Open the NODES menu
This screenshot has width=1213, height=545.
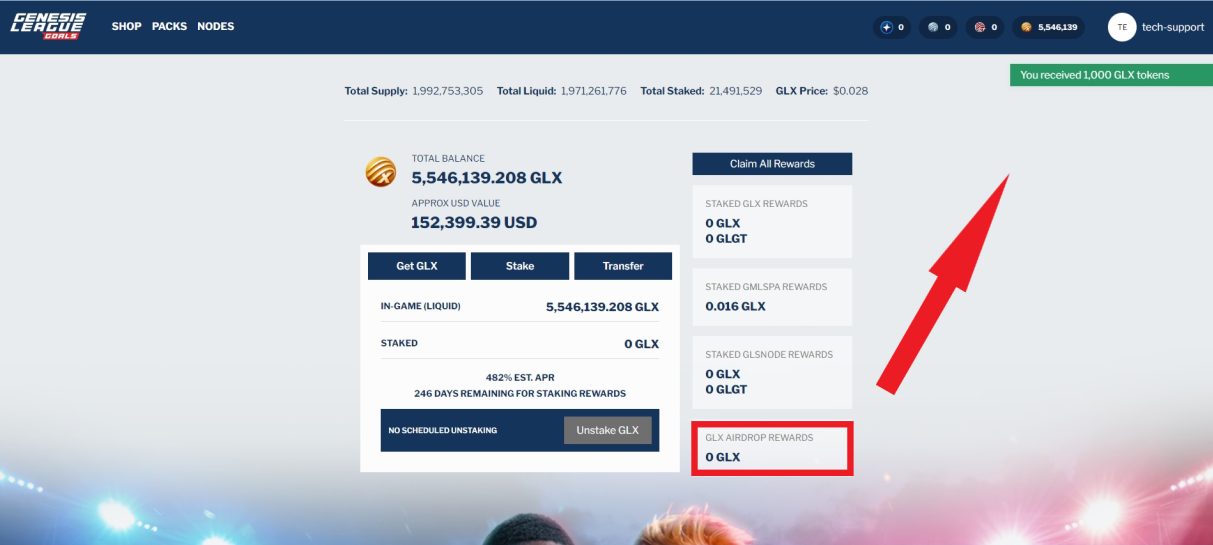(x=215, y=26)
